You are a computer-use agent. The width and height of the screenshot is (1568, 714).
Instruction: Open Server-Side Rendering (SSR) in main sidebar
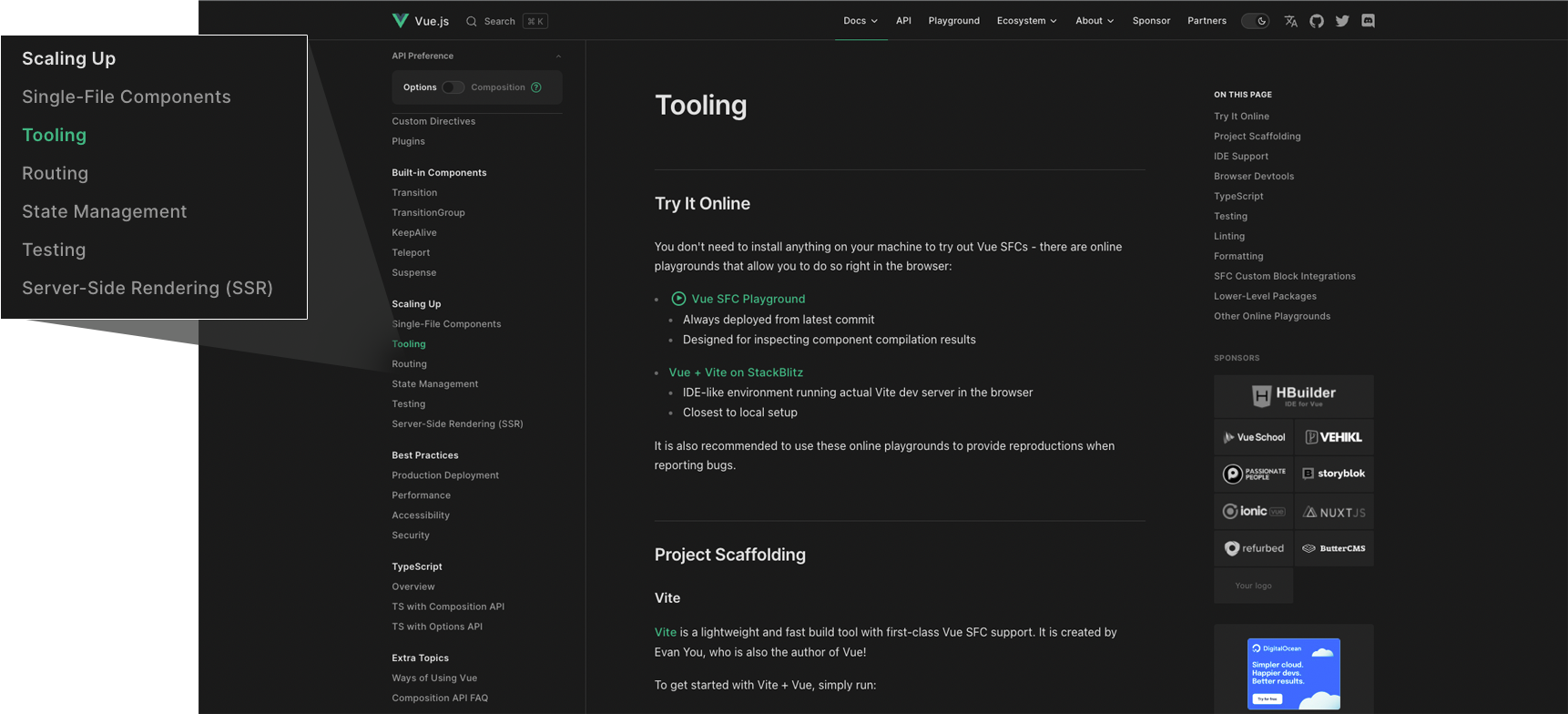pos(457,424)
